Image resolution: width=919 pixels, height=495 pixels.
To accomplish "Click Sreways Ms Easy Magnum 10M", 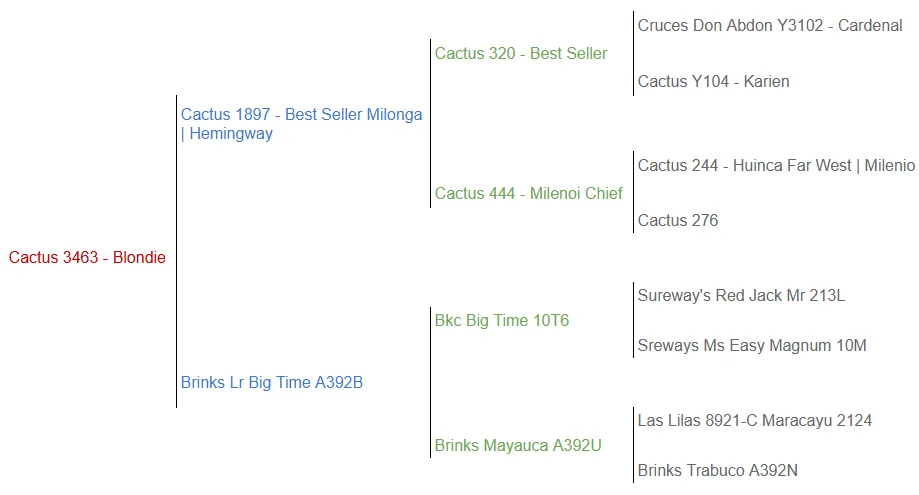I will pos(752,346).
